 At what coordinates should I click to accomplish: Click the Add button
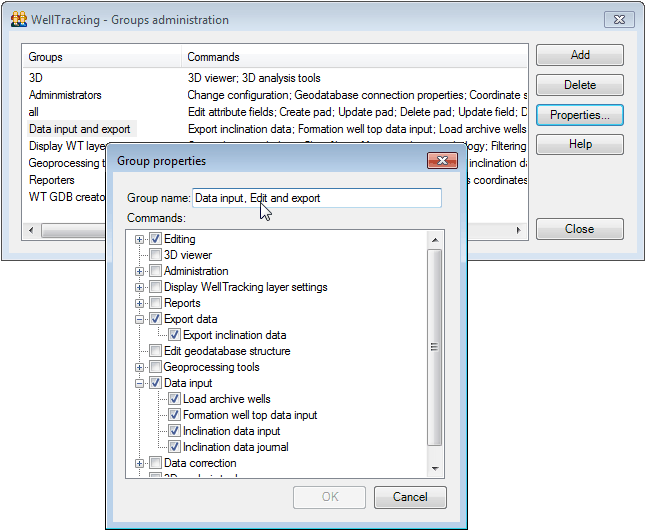coord(580,55)
